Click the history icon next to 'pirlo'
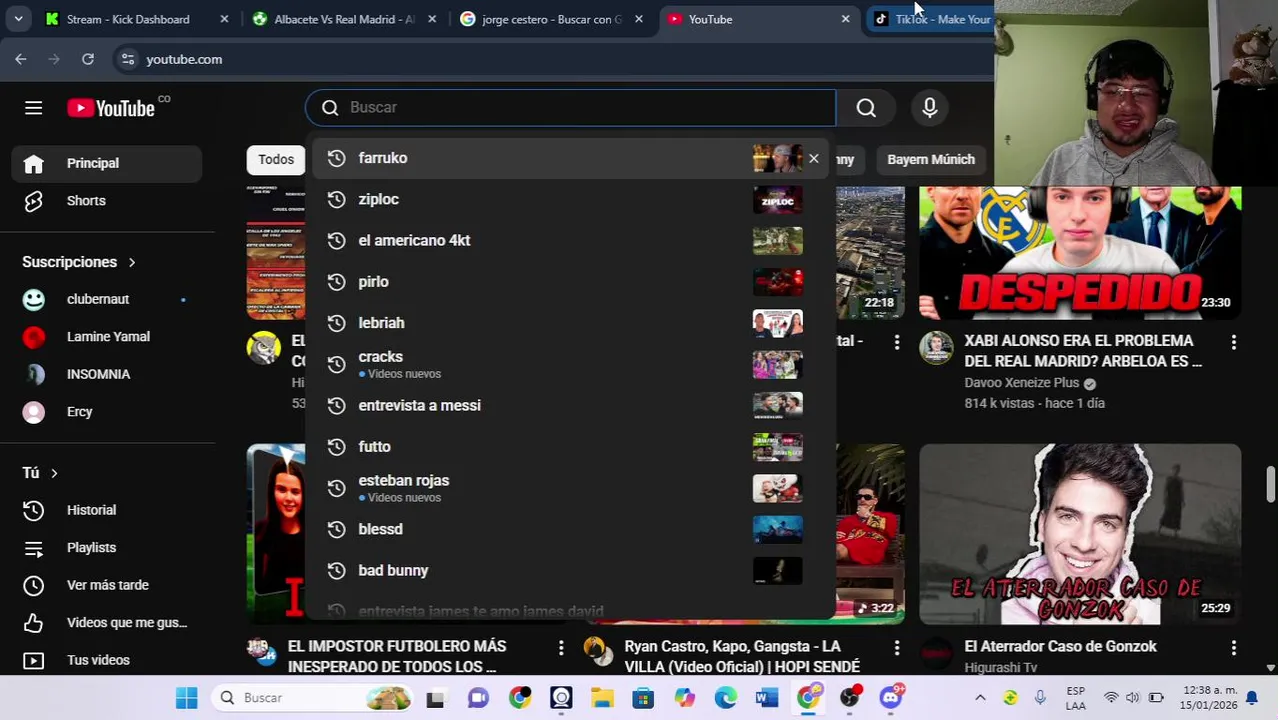The height and width of the screenshot is (720, 1278). (337, 282)
